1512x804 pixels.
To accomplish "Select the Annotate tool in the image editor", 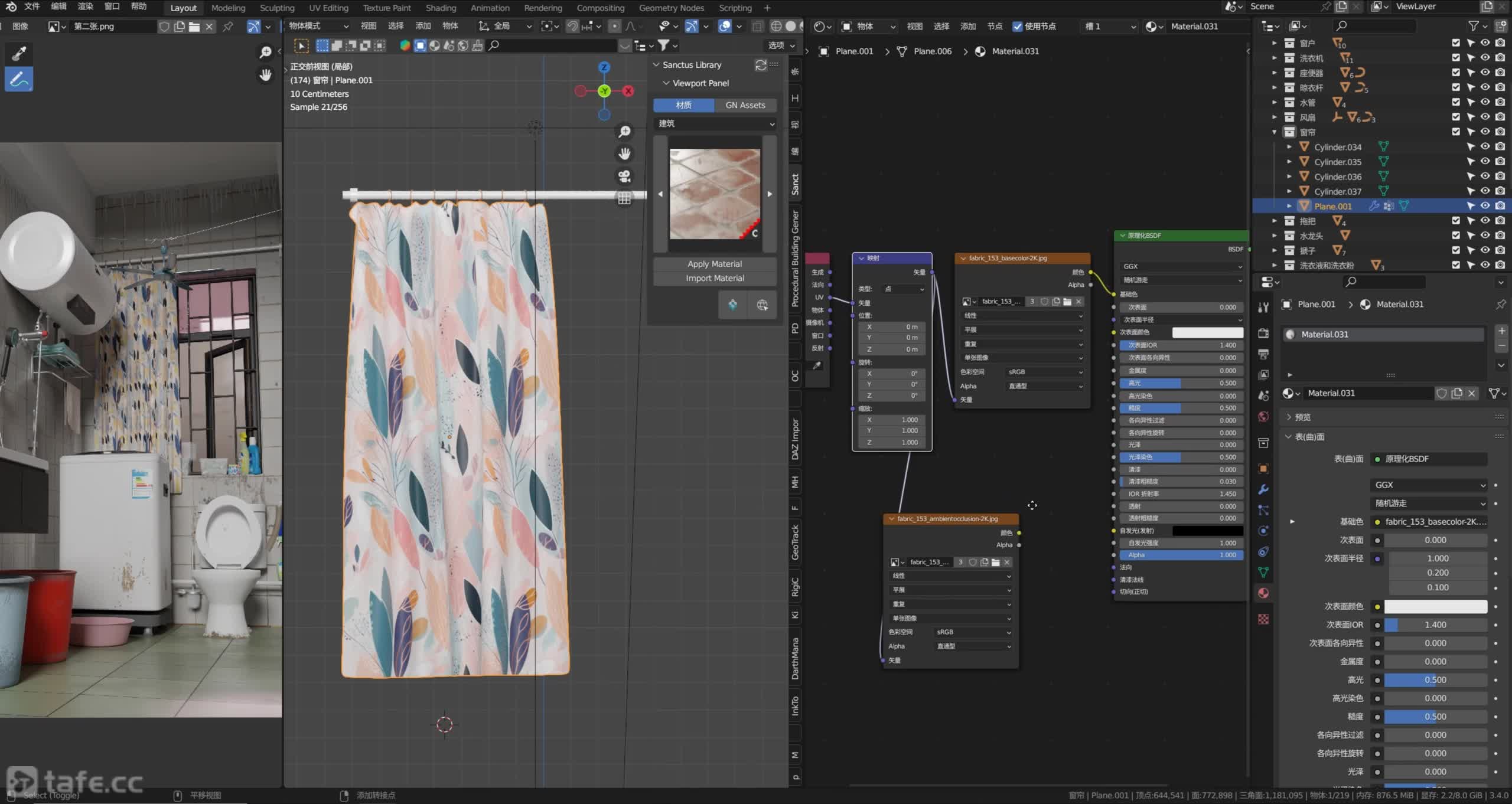I will 19,80.
